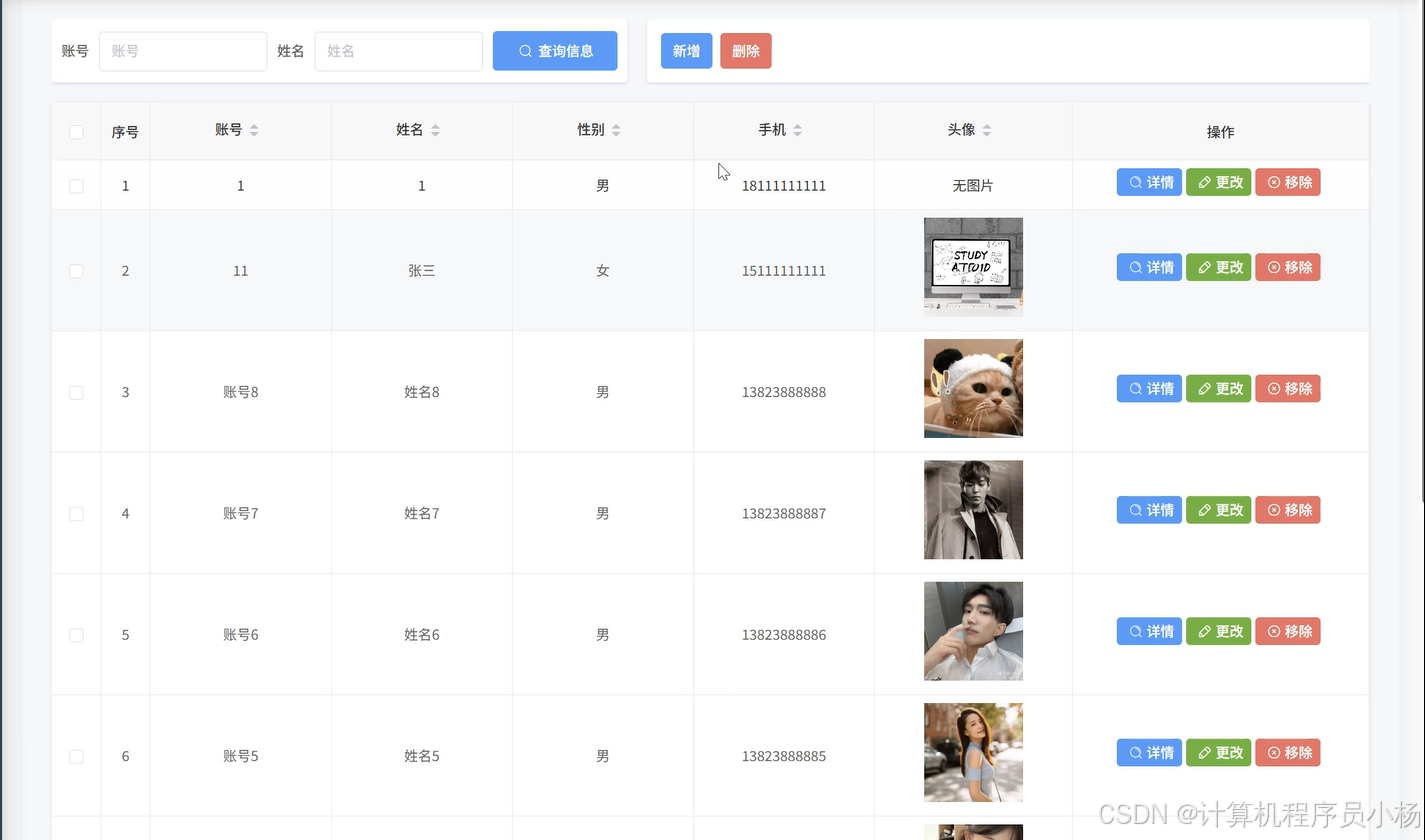Open 详情 for 姓名5
This screenshot has width=1425, height=840.
click(x=1149, y=753)
